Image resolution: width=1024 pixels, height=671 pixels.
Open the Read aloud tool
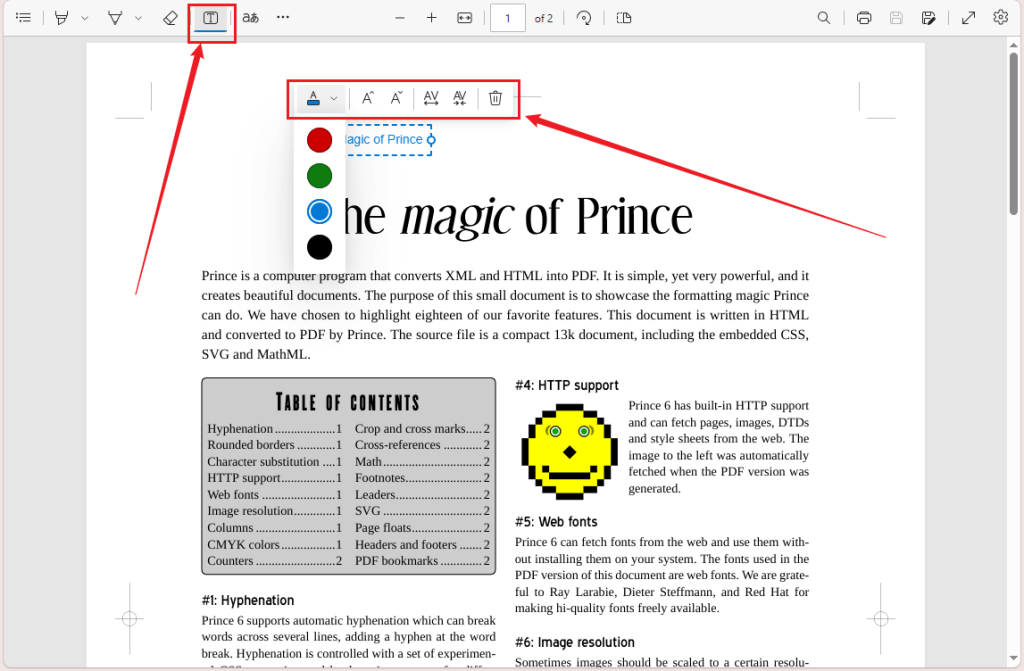tap(250, 18)
